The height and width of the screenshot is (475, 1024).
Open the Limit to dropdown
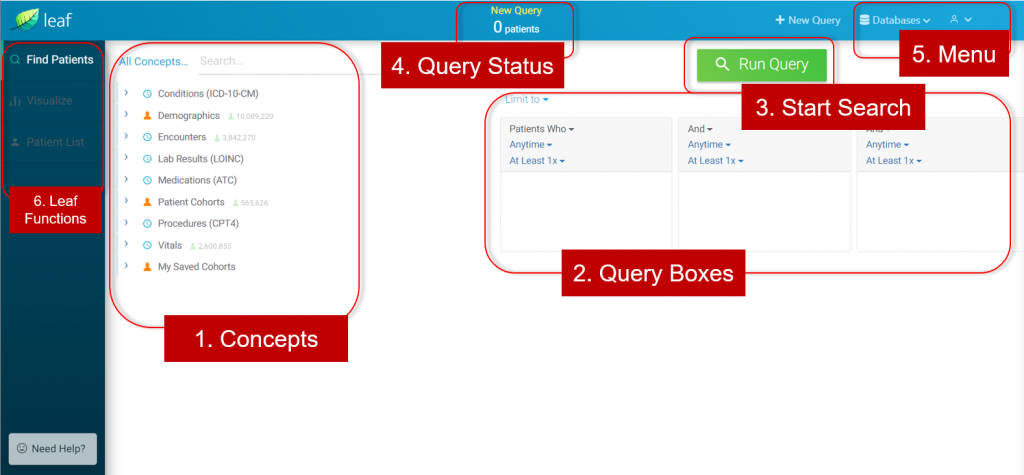coord(527,99)
